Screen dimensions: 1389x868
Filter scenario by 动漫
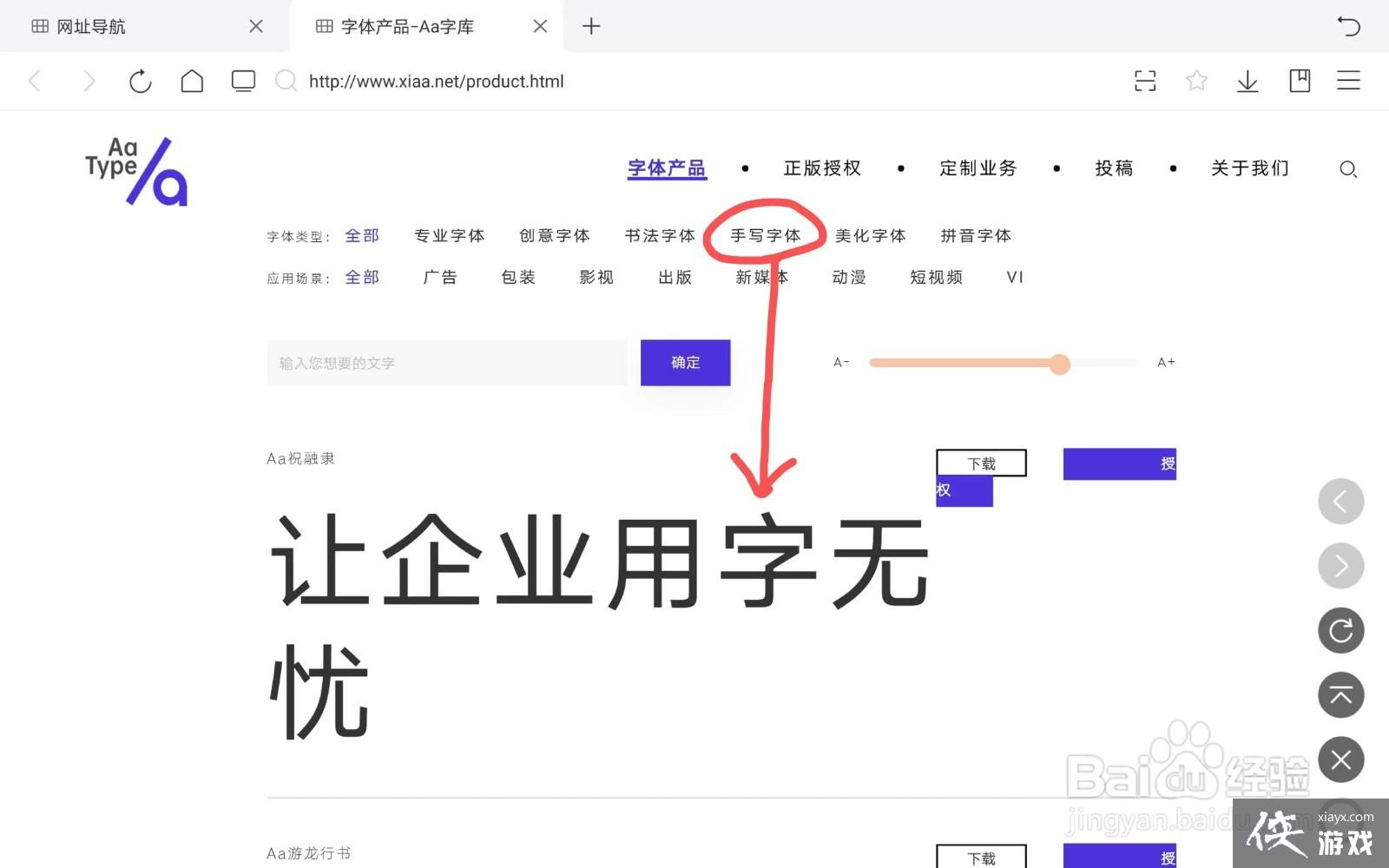point(849,278)
